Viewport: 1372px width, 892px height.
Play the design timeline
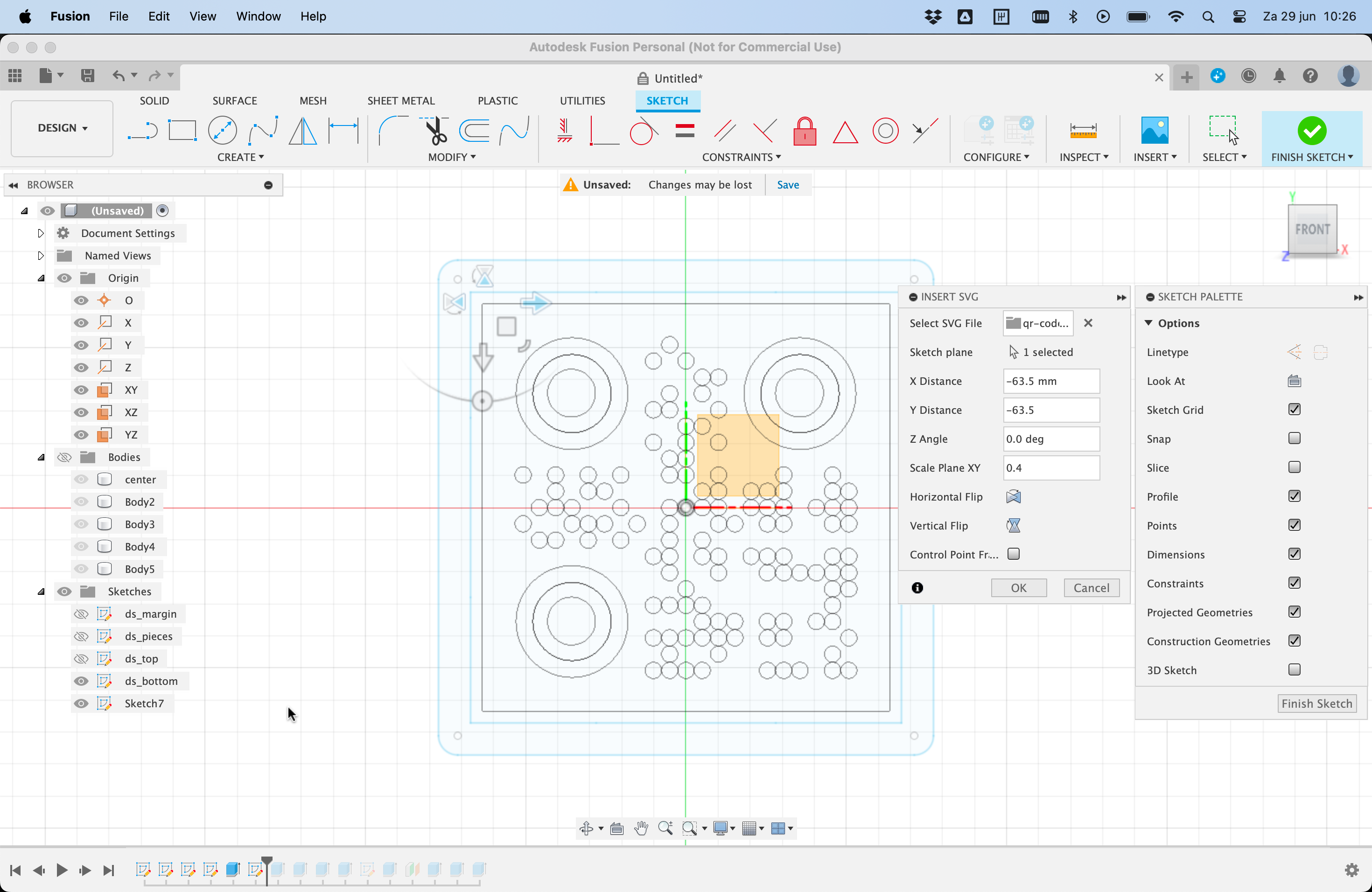click(62, 870)
